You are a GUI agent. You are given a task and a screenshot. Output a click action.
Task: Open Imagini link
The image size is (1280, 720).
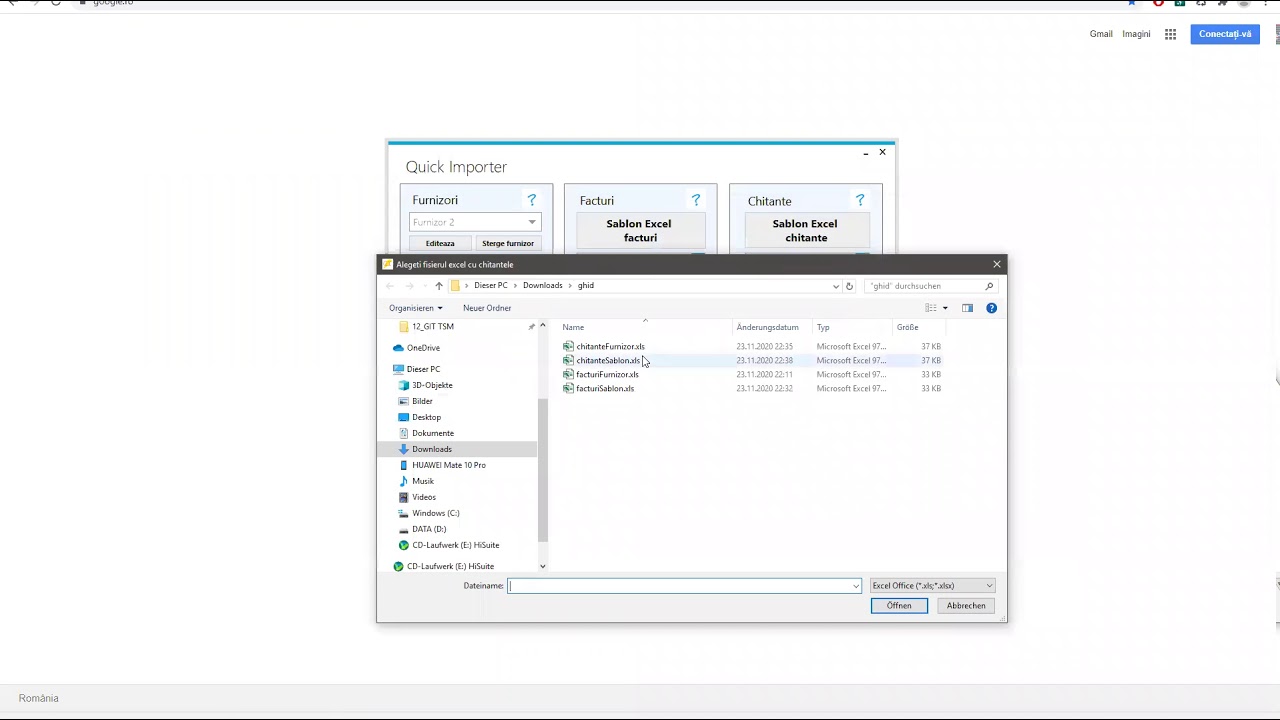point(1136,34)
